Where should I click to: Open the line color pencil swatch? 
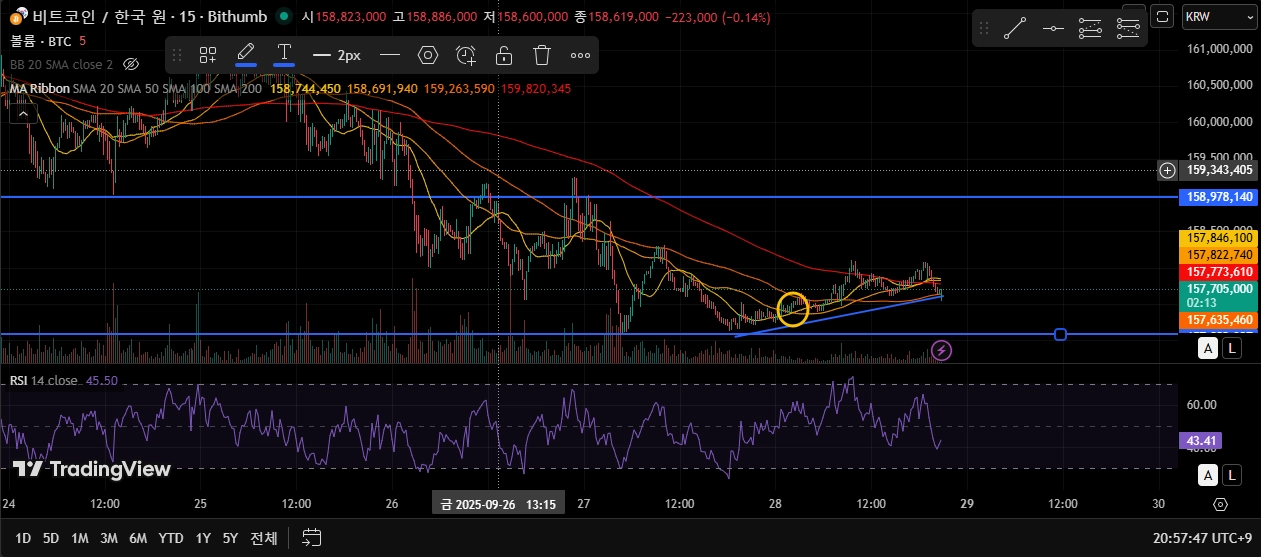click(246, 55)
